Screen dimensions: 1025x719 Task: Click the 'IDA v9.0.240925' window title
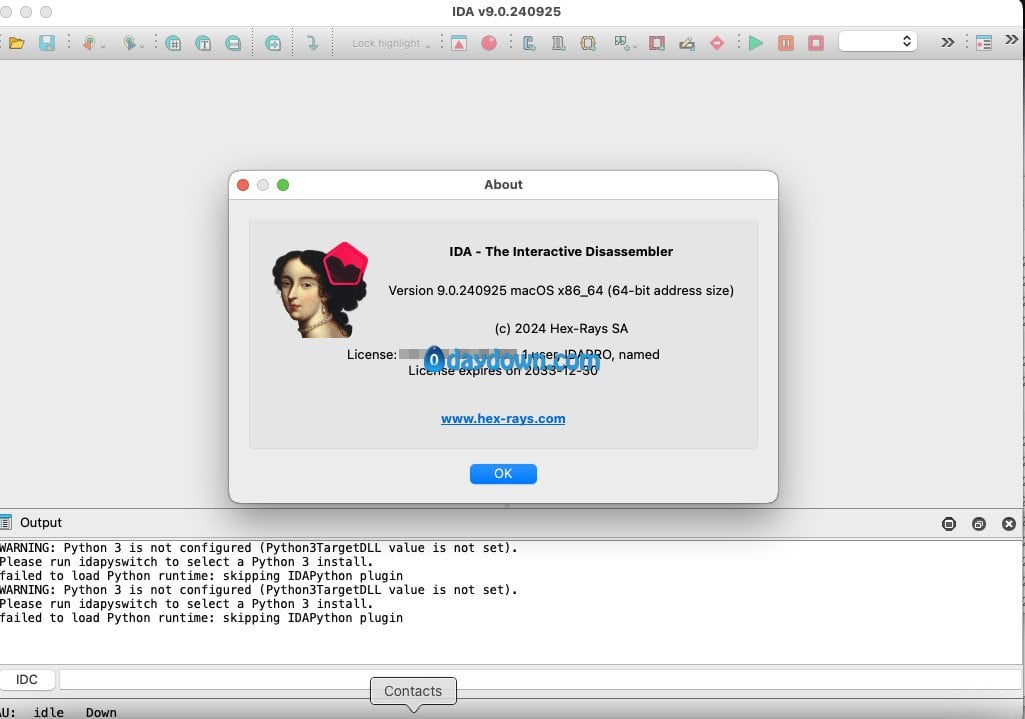tap(507, 12)
